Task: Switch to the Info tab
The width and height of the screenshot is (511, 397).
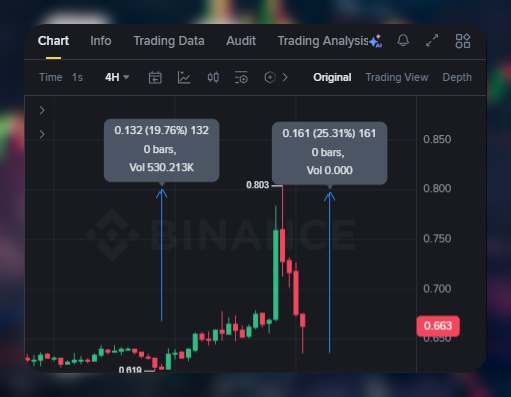Action: 101,41
